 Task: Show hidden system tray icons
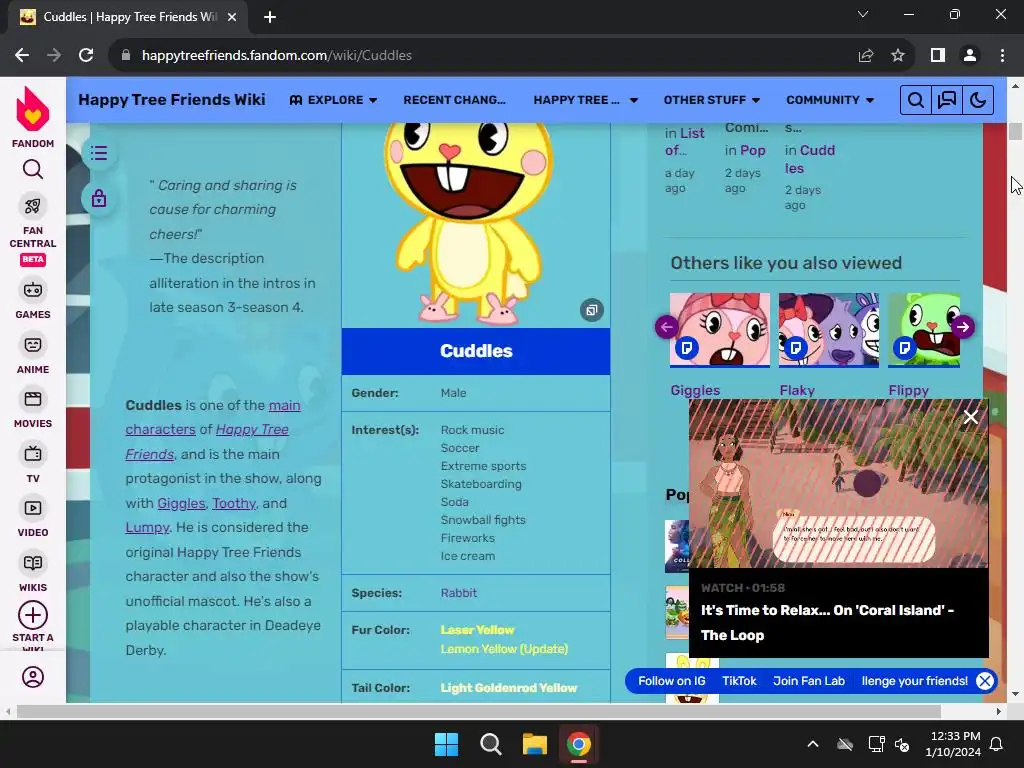click(x=813, y=744)
